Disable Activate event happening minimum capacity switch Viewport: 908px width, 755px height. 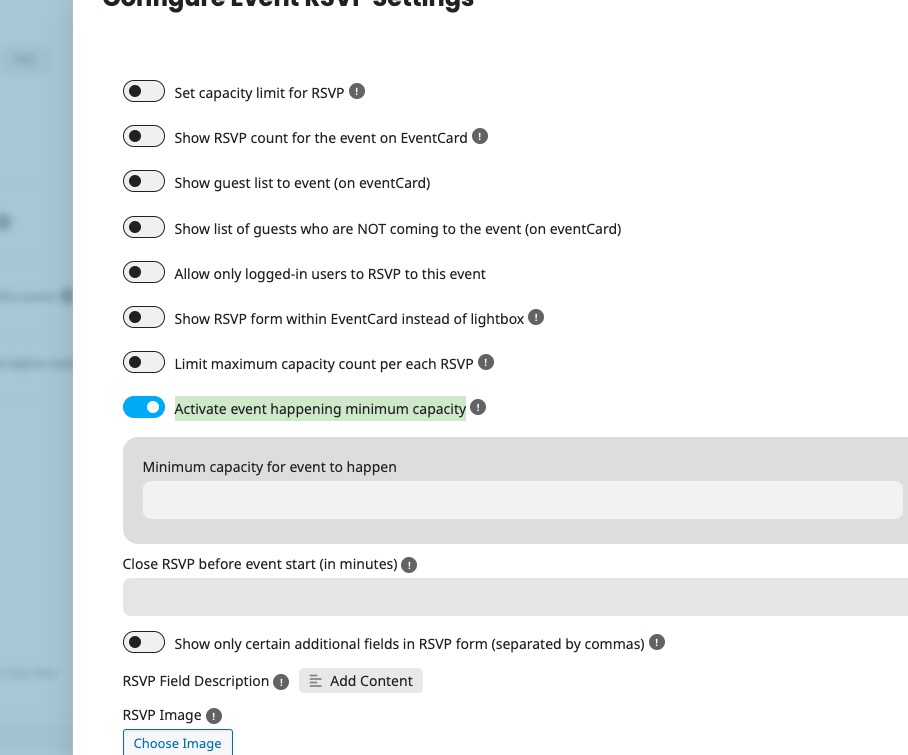tap(144, 408)
